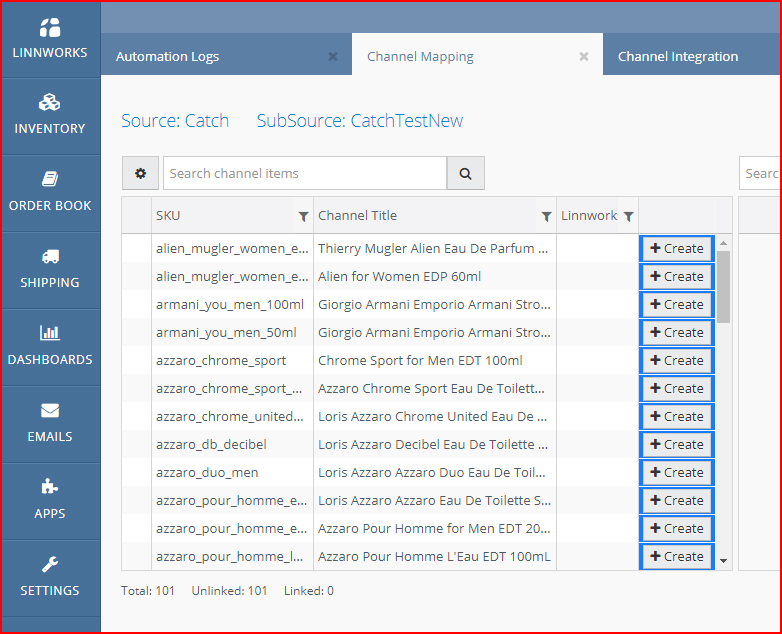Click the second search field on the right
This screenshot has height=634, width=782.
point(760,173)
